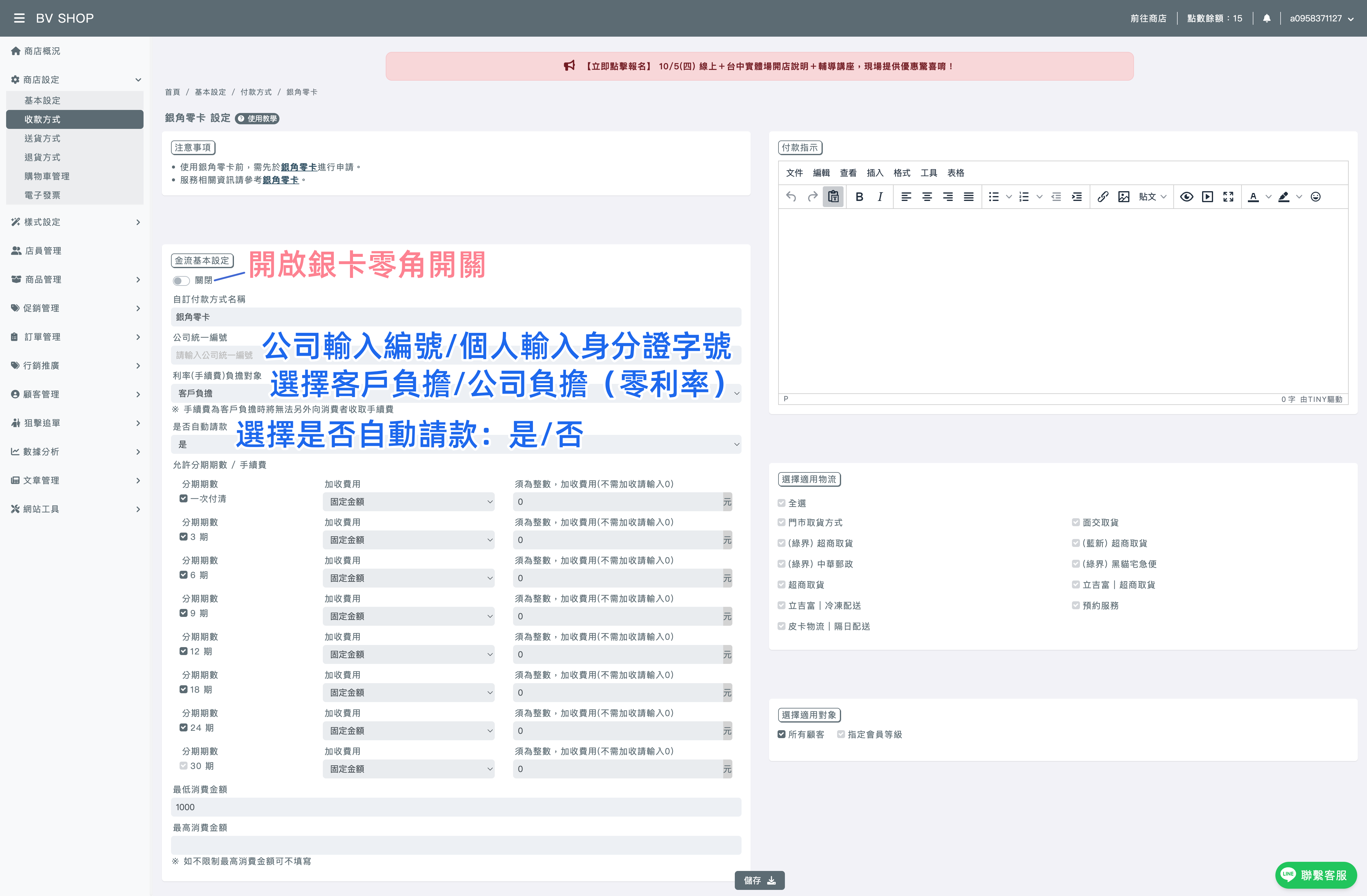
Task: Open the 格式 editor menu
Action: [902, 173]
